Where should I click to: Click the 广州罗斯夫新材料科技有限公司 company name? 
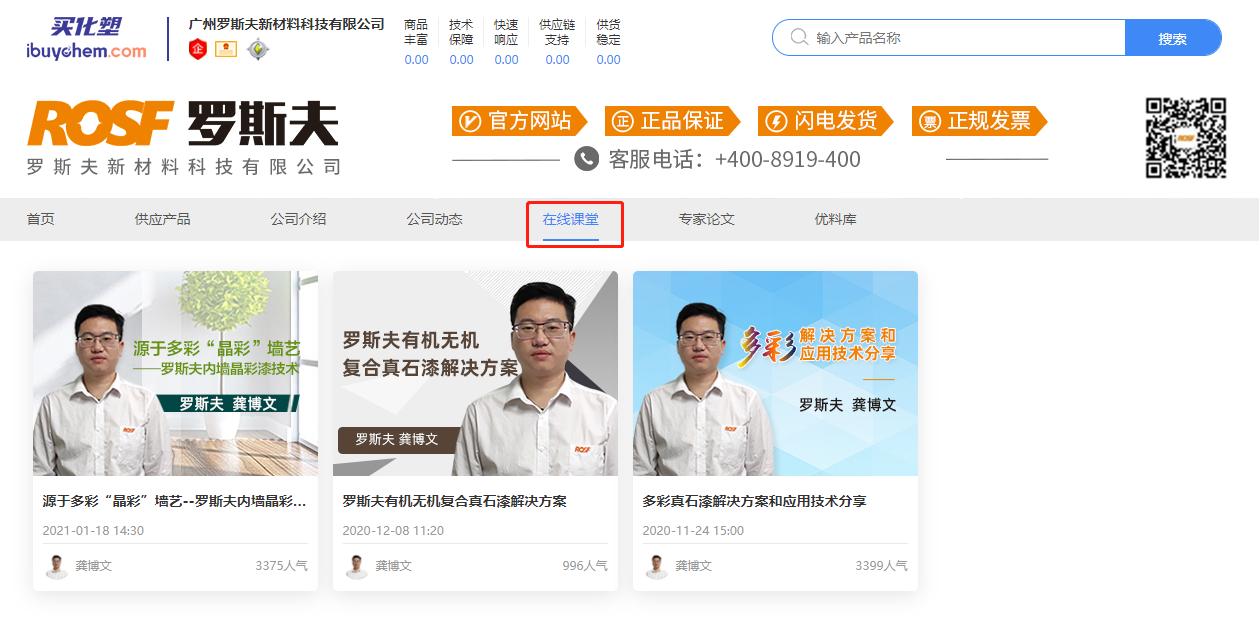287,23
